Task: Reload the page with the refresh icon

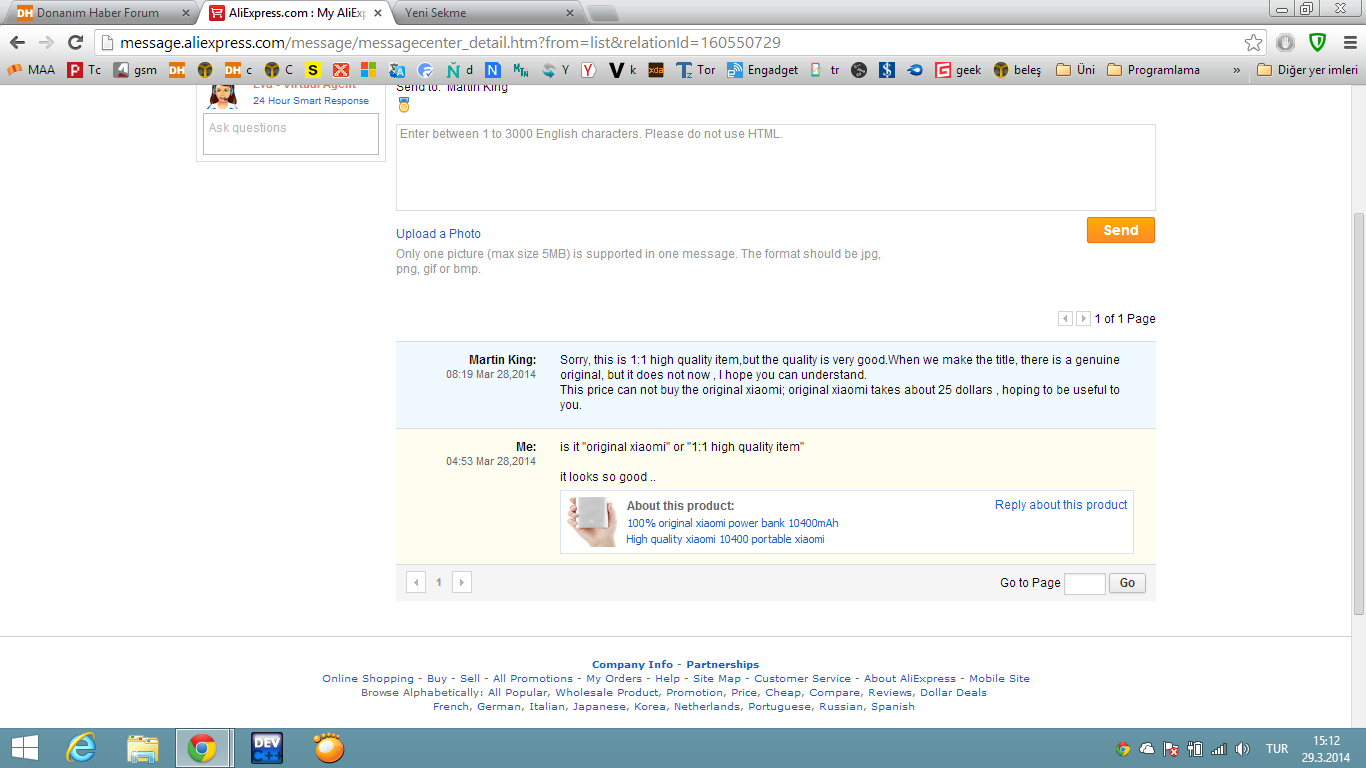Action: [x=75, y=43]
